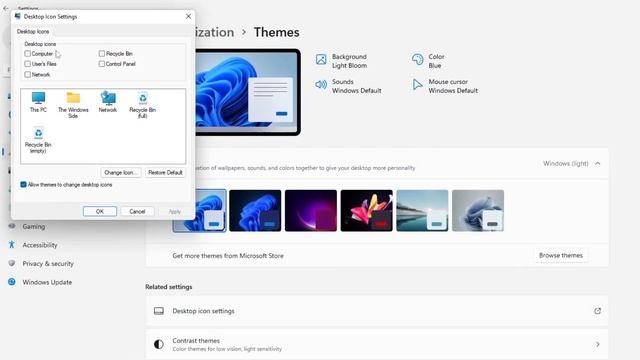The image size is (640, 360).
Task: Open Windows Update in sidebar
Action: tap(47, 282)
